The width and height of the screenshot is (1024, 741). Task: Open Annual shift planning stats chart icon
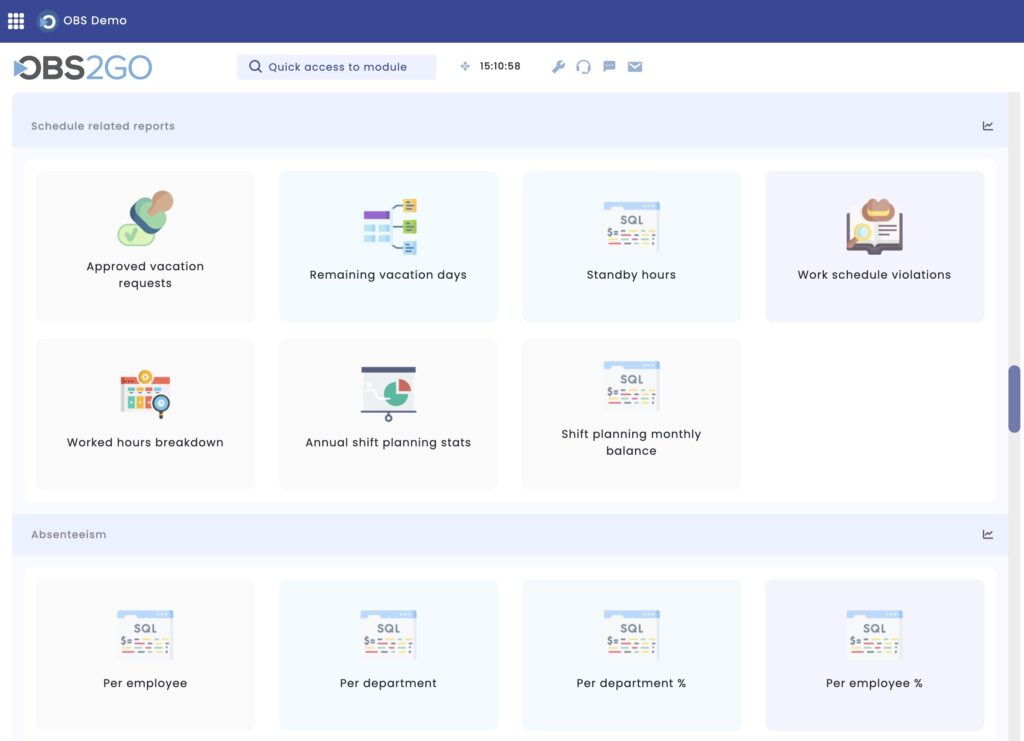click(389, 394)
